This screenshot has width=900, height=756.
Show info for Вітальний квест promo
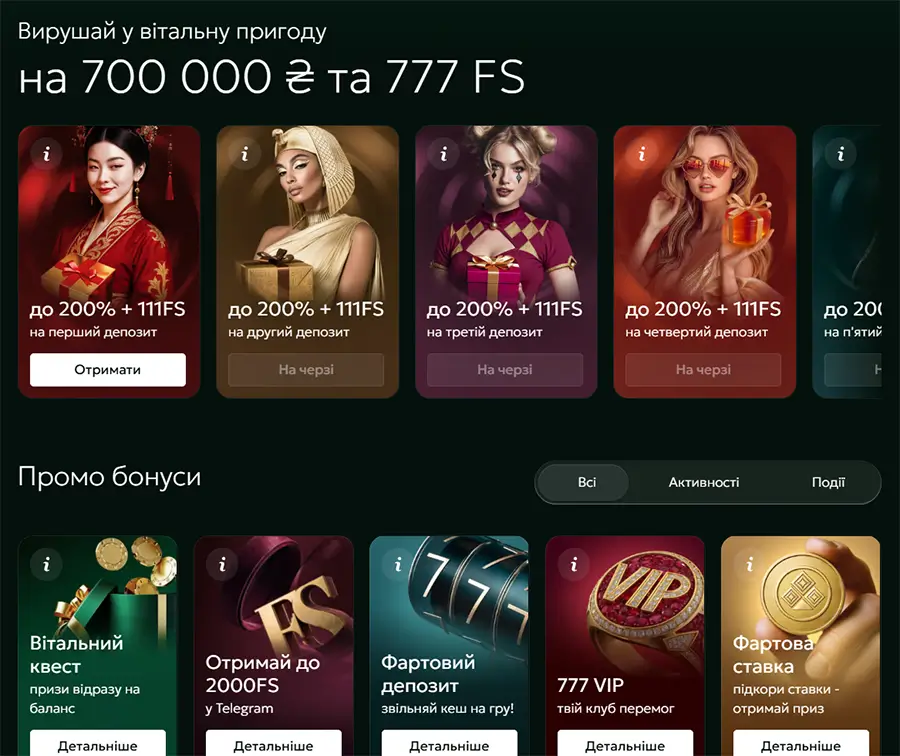pos(46,565)
